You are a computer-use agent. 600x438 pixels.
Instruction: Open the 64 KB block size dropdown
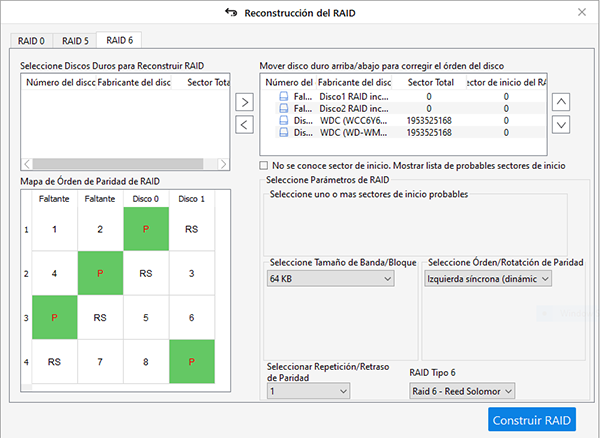[x=331, y=278]
